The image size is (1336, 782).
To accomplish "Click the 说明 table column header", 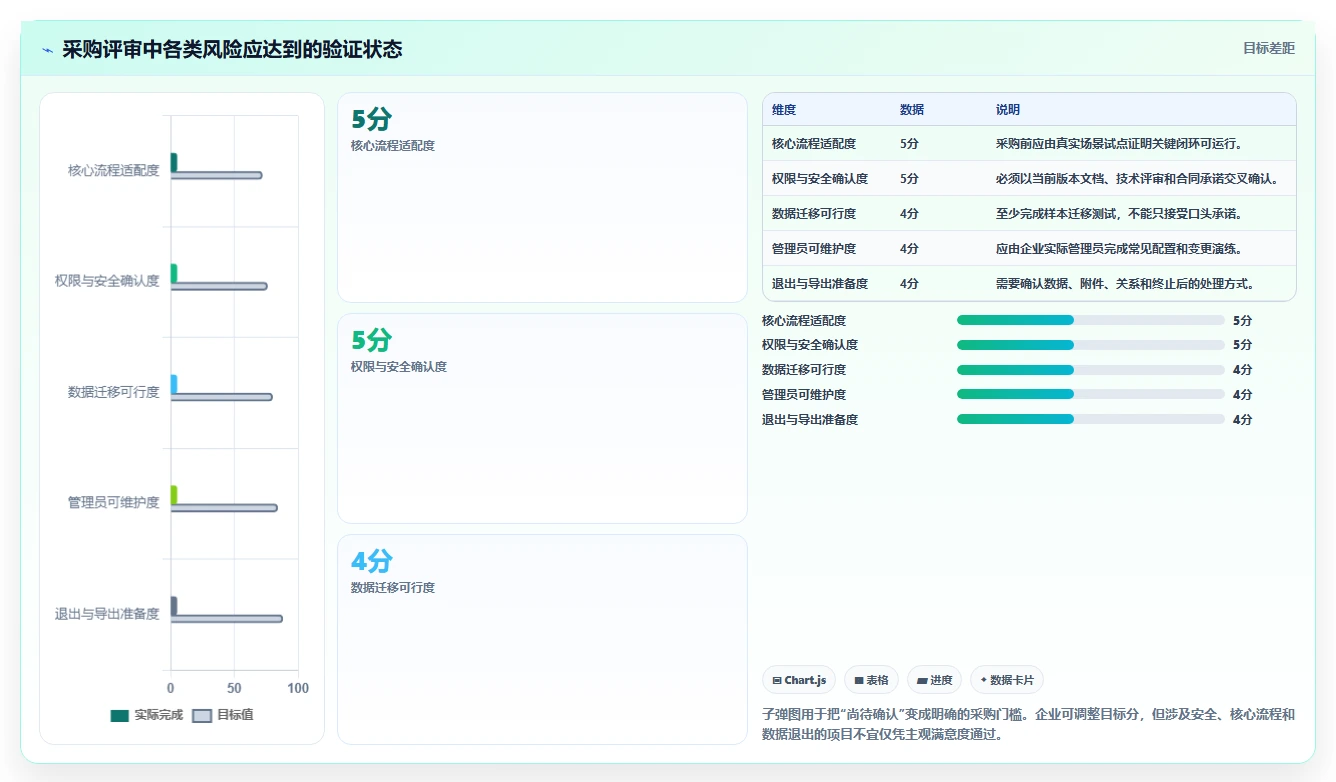I will (x=1008, y=110).
